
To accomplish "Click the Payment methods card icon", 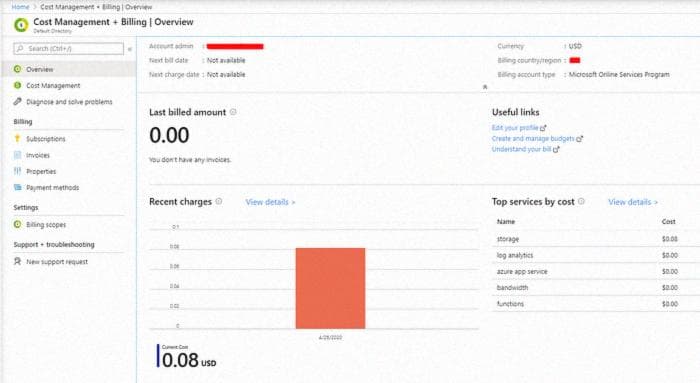I will pos(17,187).
